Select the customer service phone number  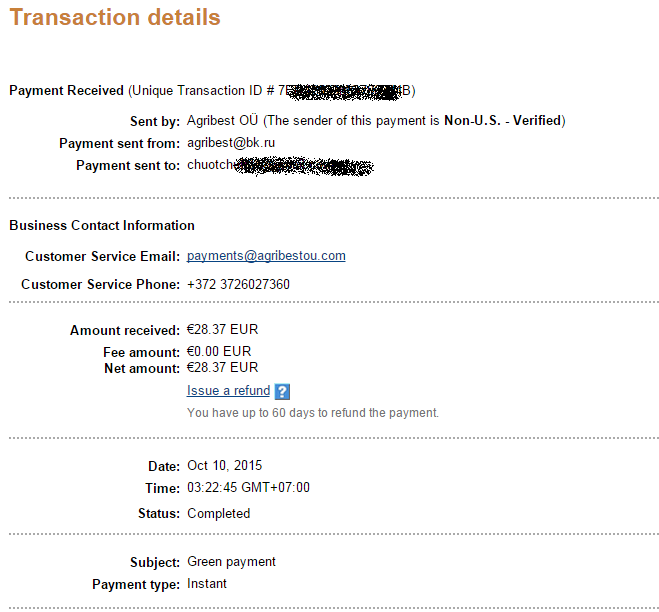coord(238,285)
